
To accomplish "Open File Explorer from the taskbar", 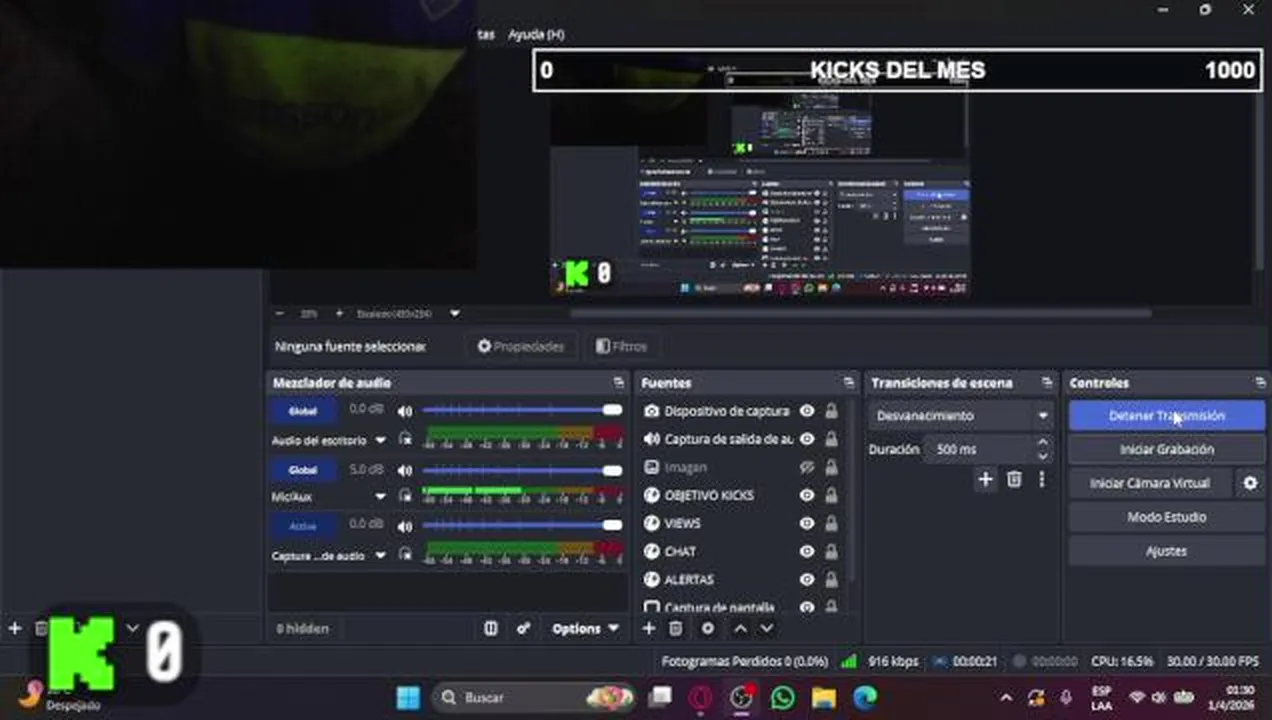I will (x=824, y=697).
